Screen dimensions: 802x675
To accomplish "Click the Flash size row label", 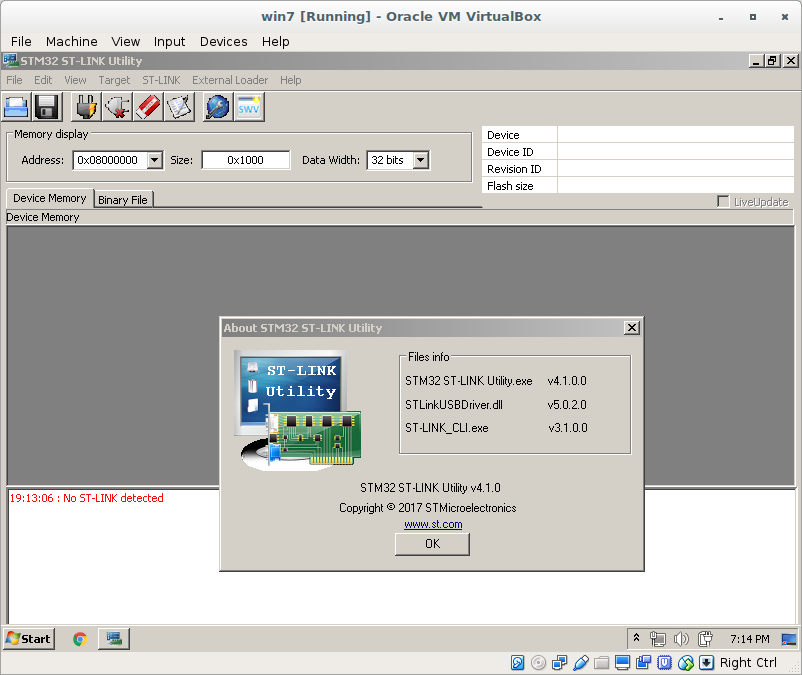I will [510, 186].
